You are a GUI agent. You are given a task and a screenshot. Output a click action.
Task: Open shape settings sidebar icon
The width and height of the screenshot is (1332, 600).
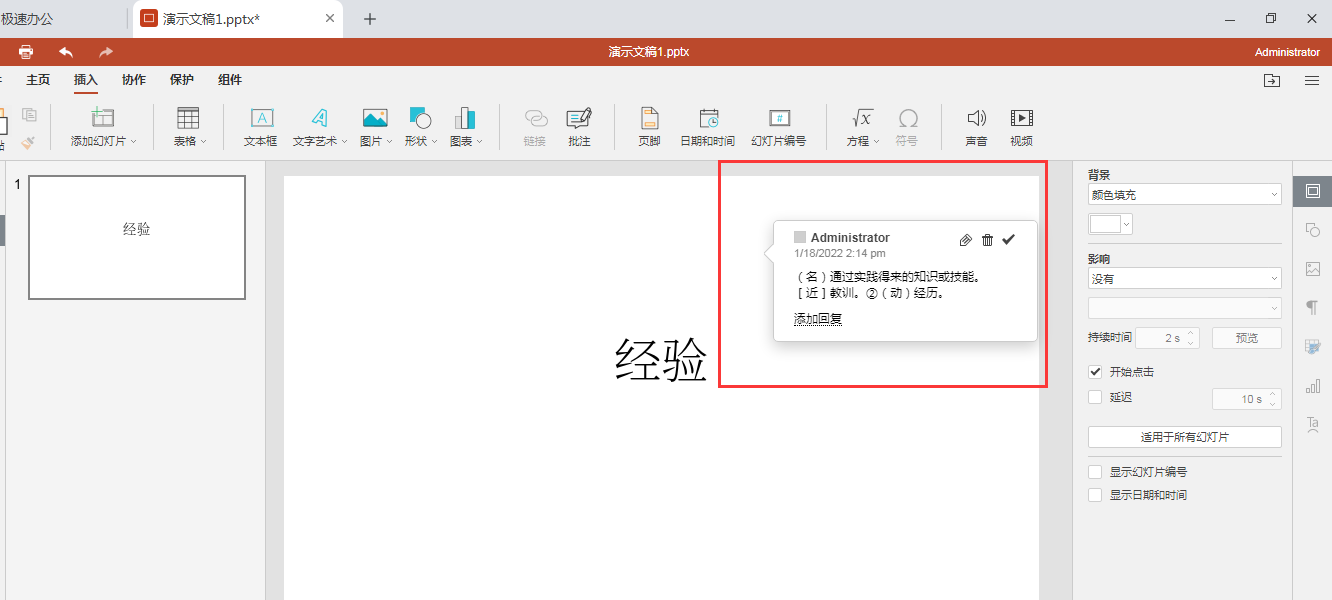point(1312,230)
